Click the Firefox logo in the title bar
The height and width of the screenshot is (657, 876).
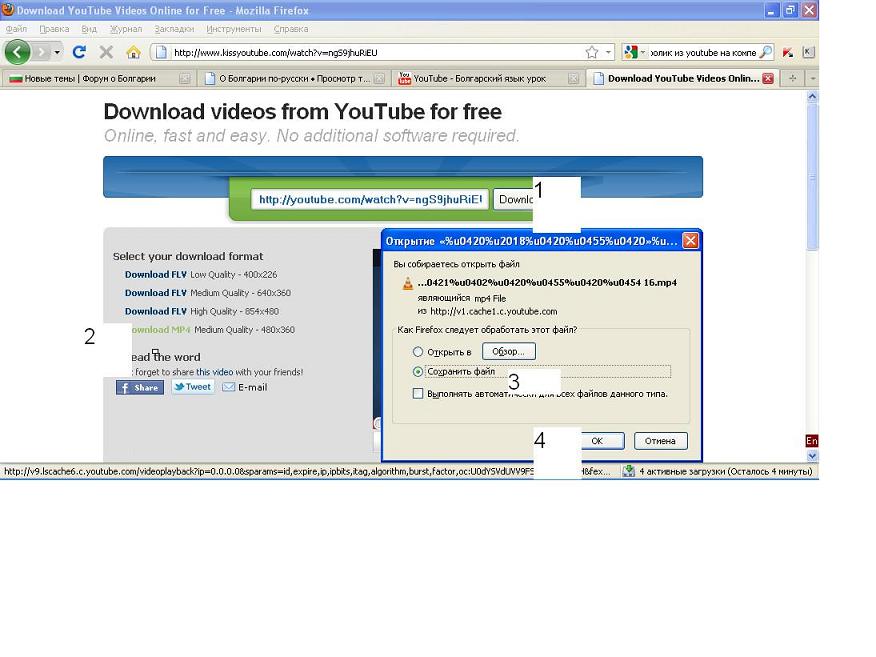click(7, 9)
